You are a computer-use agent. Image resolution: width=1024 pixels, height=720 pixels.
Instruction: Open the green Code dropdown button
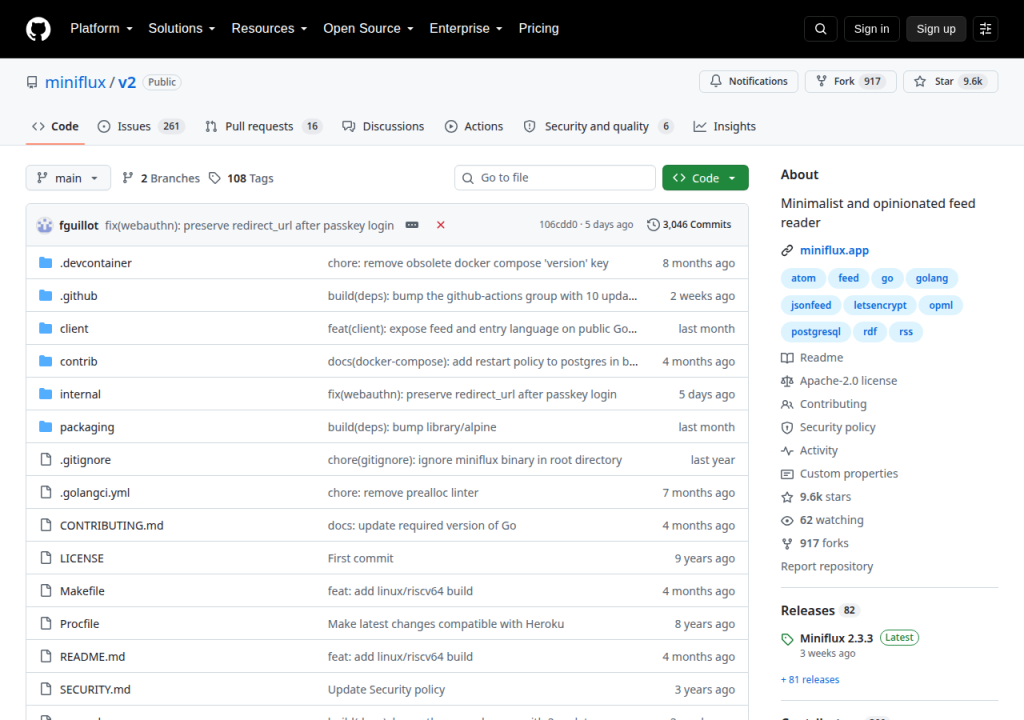[705, 178]
